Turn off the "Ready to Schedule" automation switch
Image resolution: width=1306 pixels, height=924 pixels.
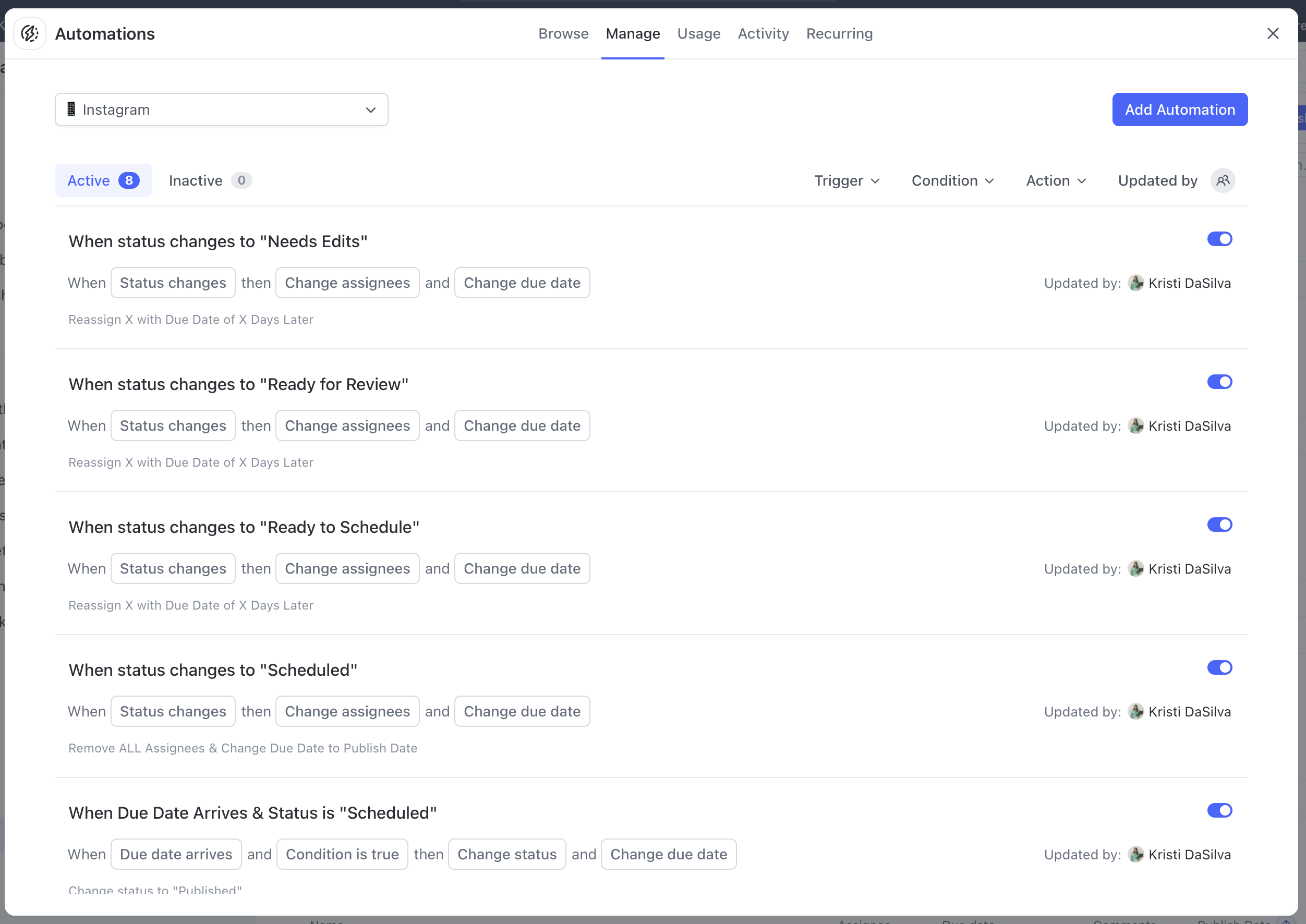1219,525
